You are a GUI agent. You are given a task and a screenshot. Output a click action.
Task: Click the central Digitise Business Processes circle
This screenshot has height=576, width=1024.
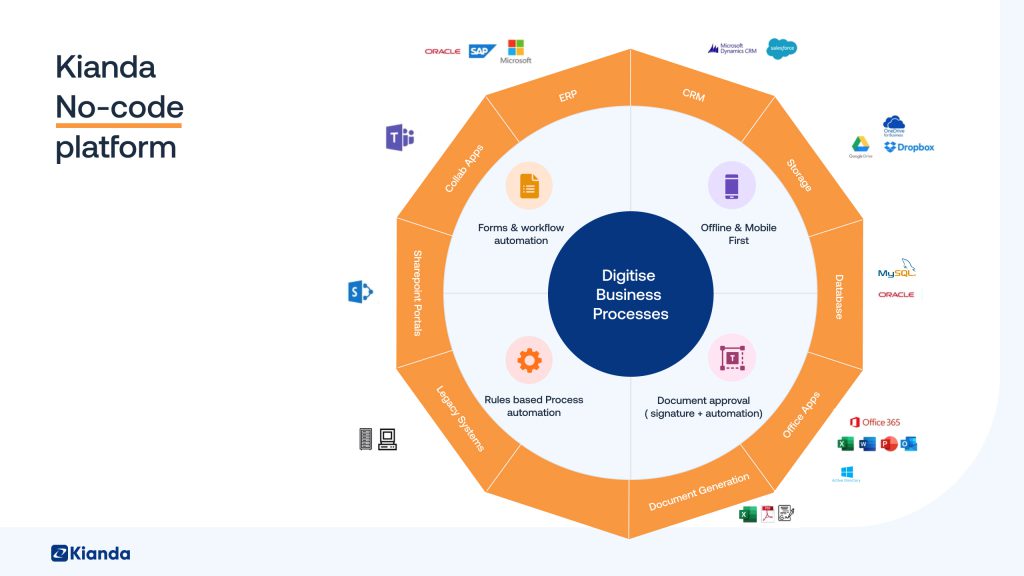tap(629, 294)
